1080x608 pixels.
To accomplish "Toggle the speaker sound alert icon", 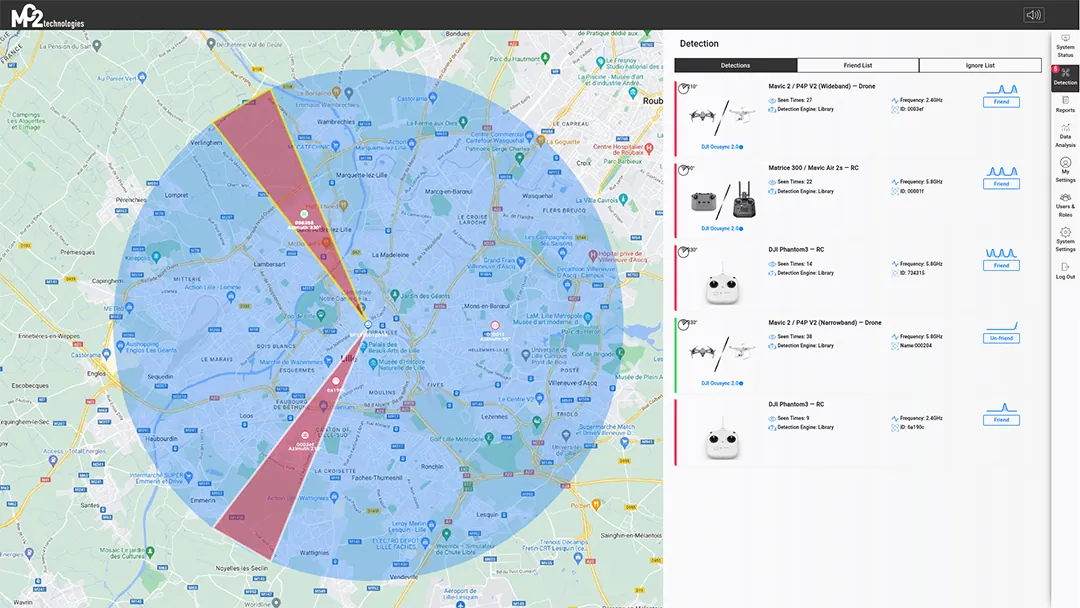I will (x=1033, y=14).
